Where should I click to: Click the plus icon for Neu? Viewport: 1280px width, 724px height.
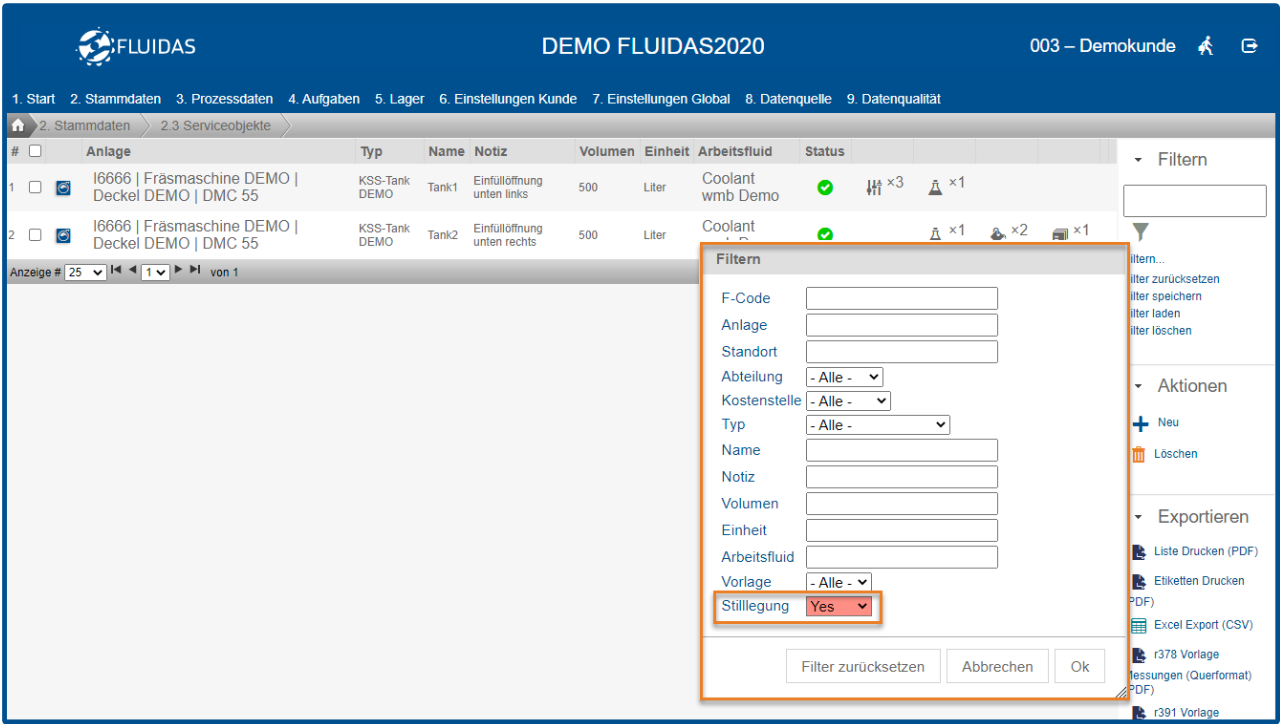[x=1139, y=424]
